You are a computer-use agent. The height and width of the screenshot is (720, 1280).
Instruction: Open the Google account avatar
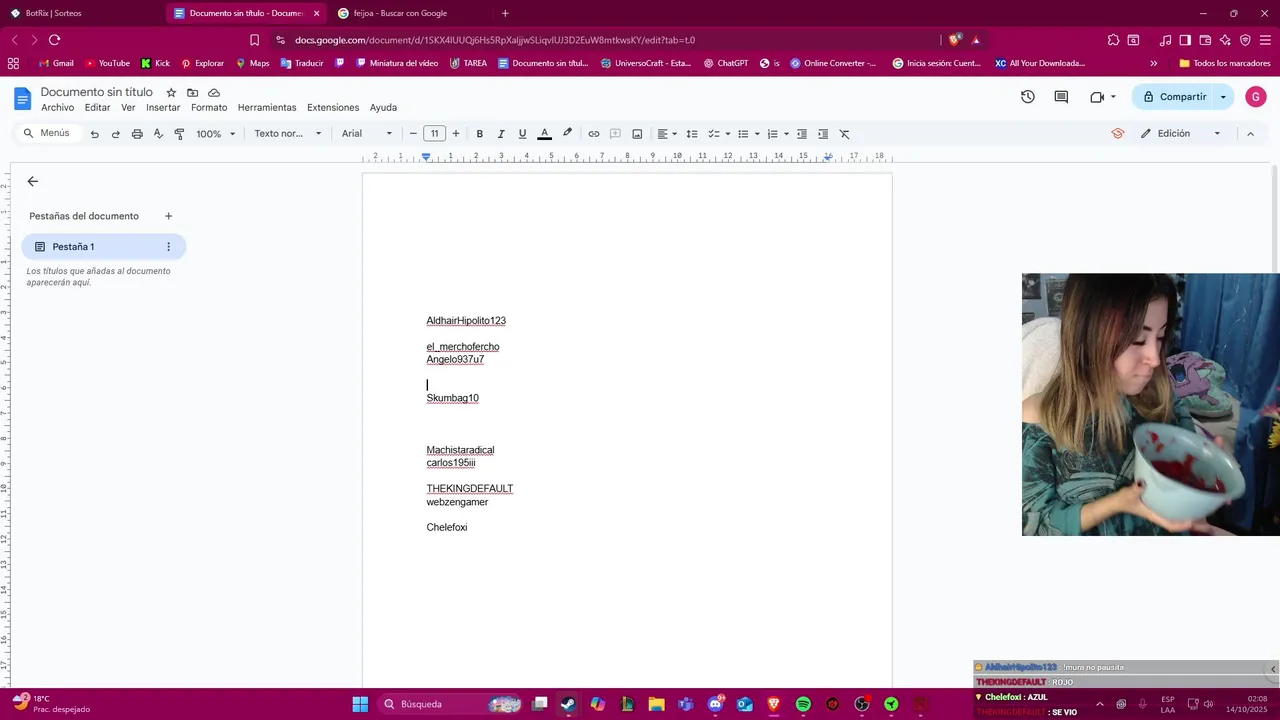1256,97
